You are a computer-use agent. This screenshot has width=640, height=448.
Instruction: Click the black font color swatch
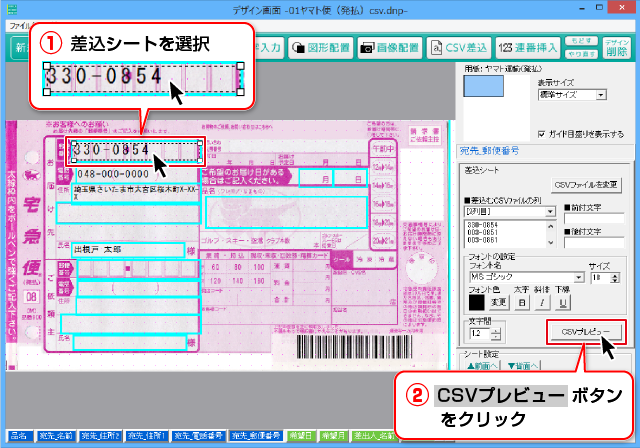tap(476, 302)
